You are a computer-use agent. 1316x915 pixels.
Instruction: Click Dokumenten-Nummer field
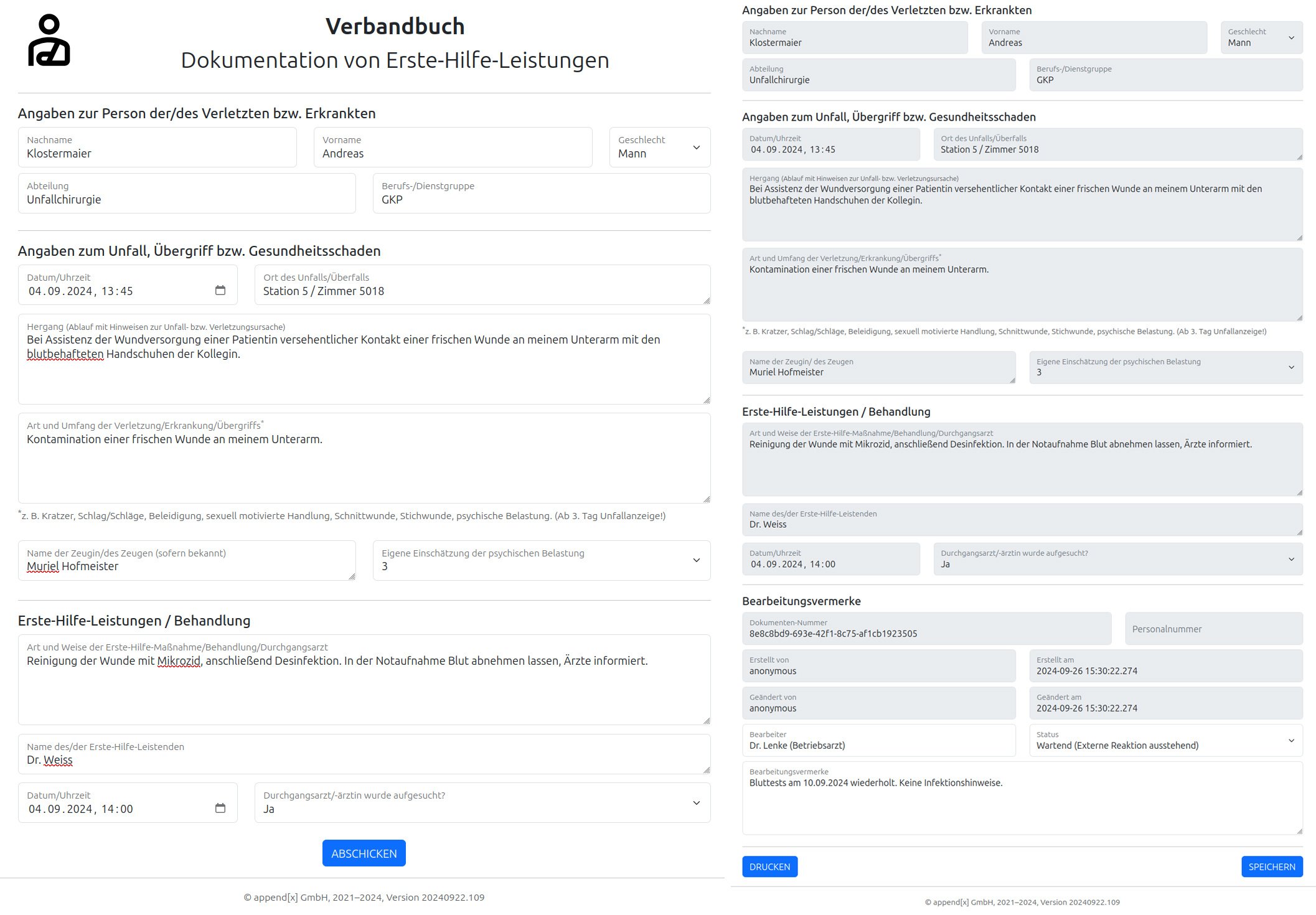[x=927, y=629]
